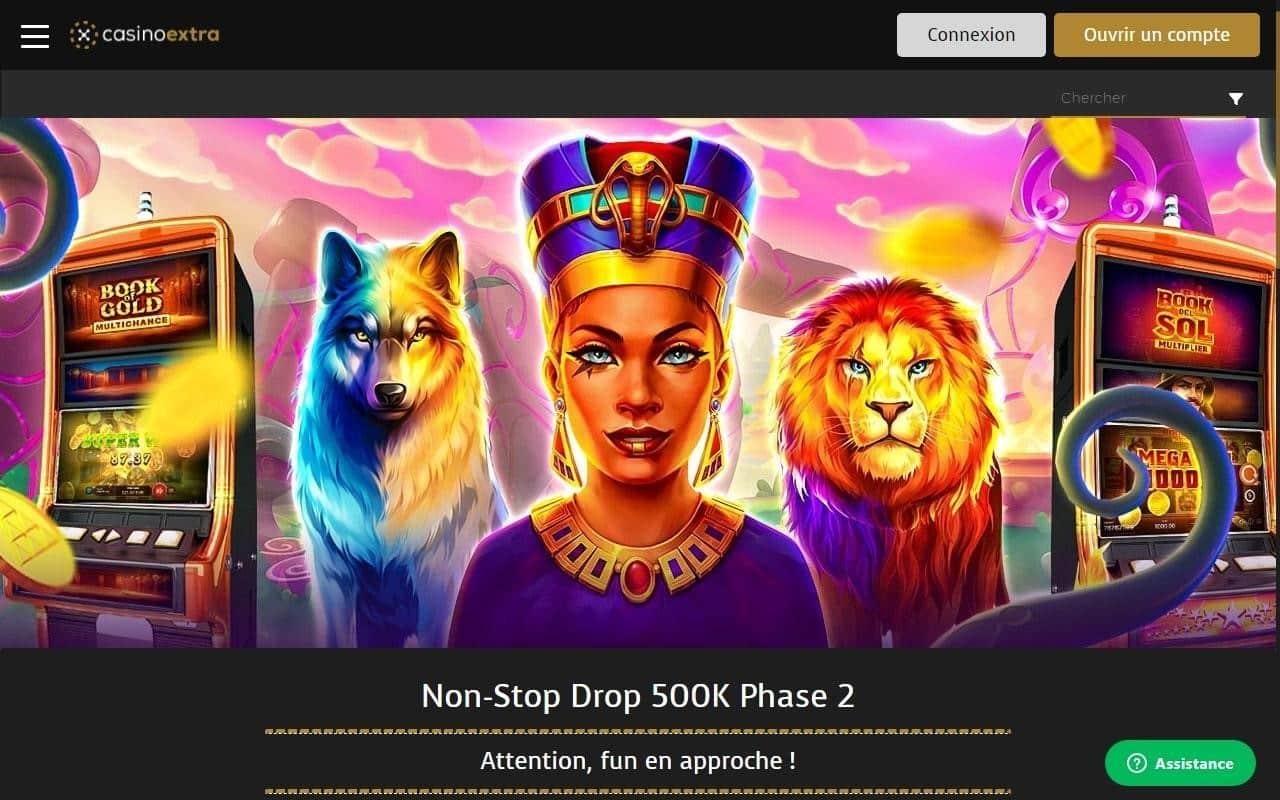1280x800 pixels.
Task: Open the hamburger navigation menu
Action: 35,35
